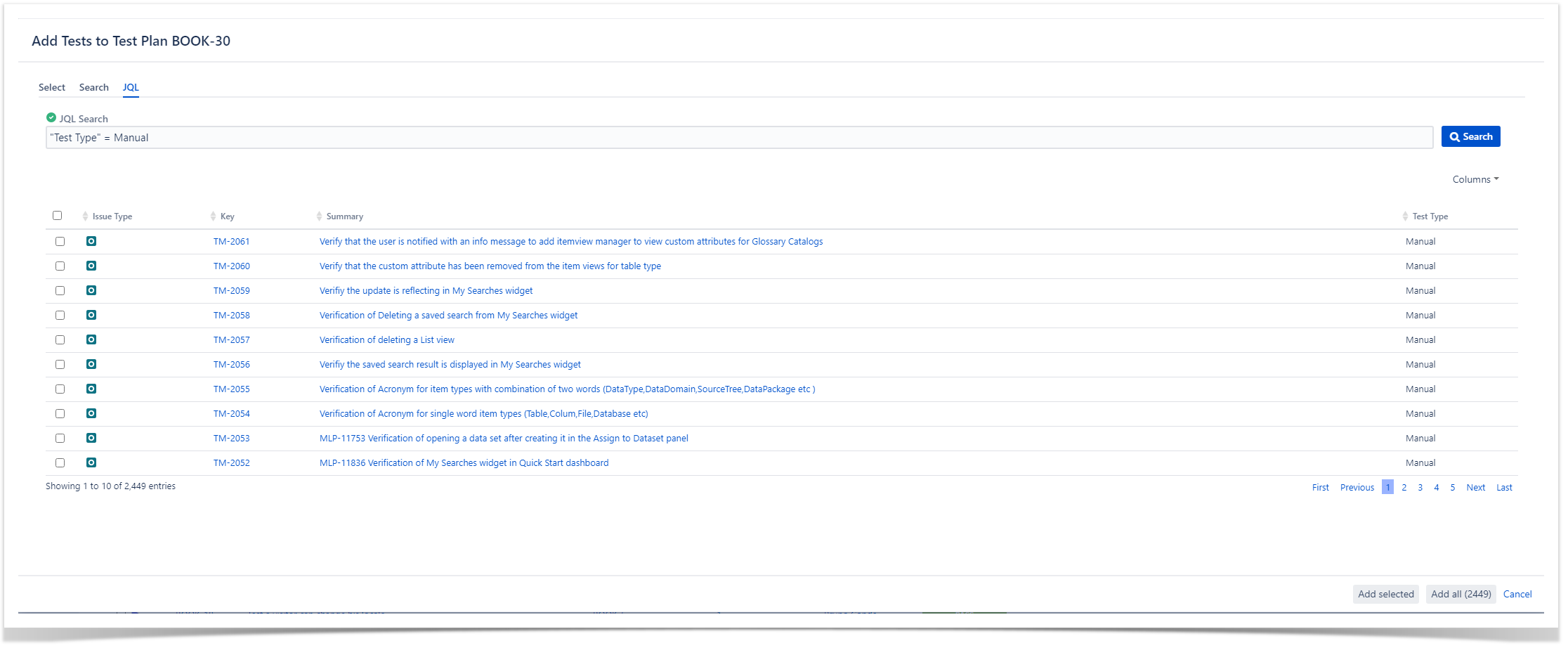Tick the select-all checkbox in table header
This screenshot has height=648, width=1568.
tap(58, 216)
